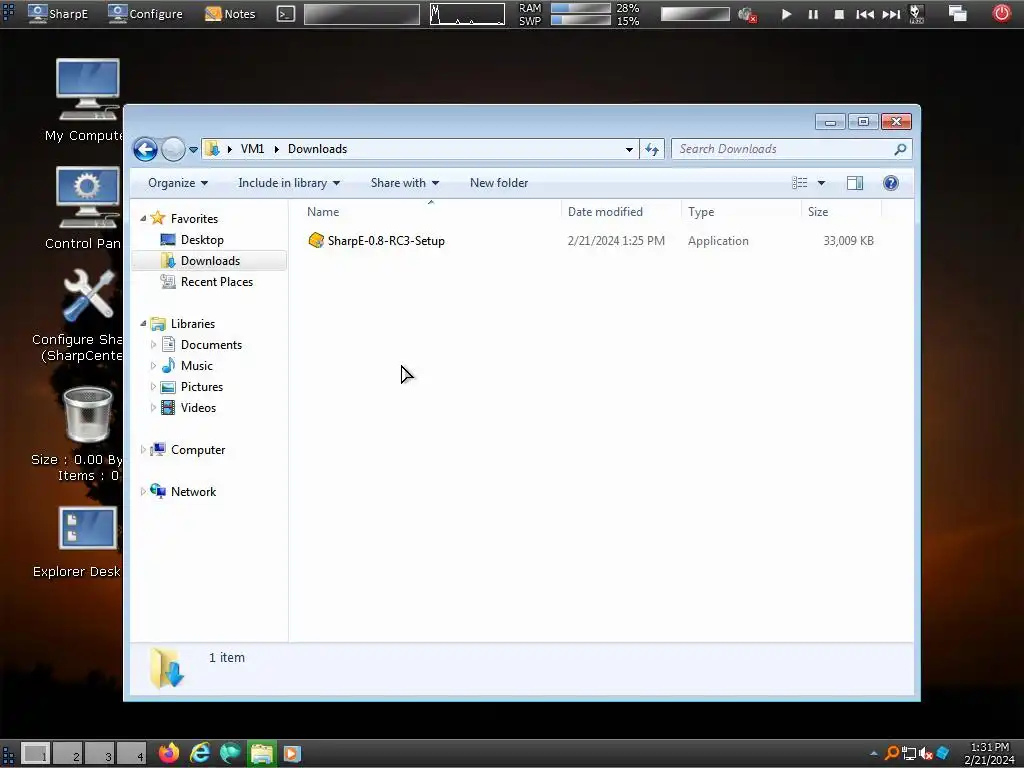The height and width of the screenshot is (768, 1024).
Task: Select the Videos library
Action: click(x=199, y=408)
